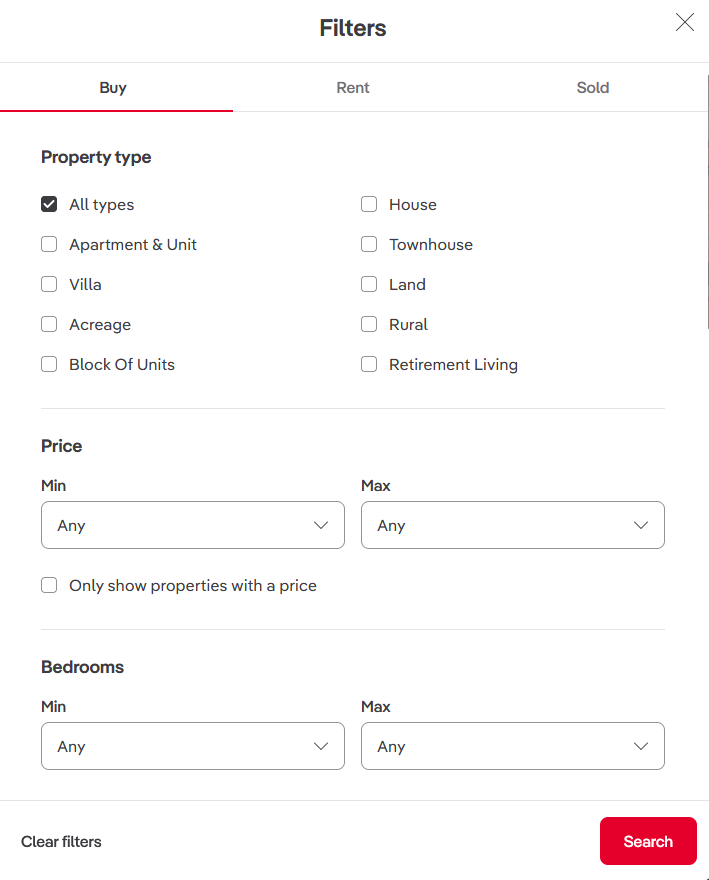Open the Price Min dropdown

pyautogui.click(x=193, y=525)
